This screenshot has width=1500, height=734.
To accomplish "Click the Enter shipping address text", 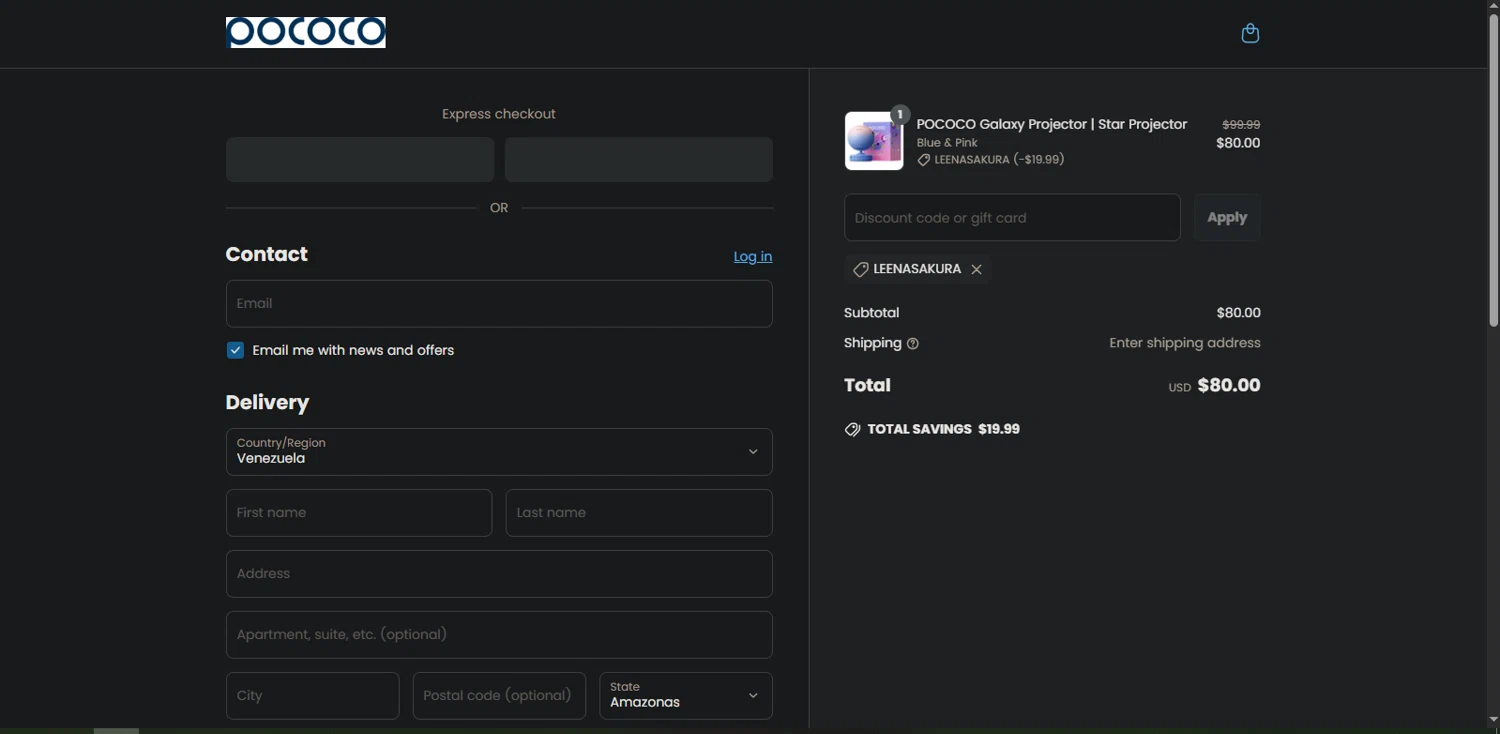I will tap(1185, 343).
